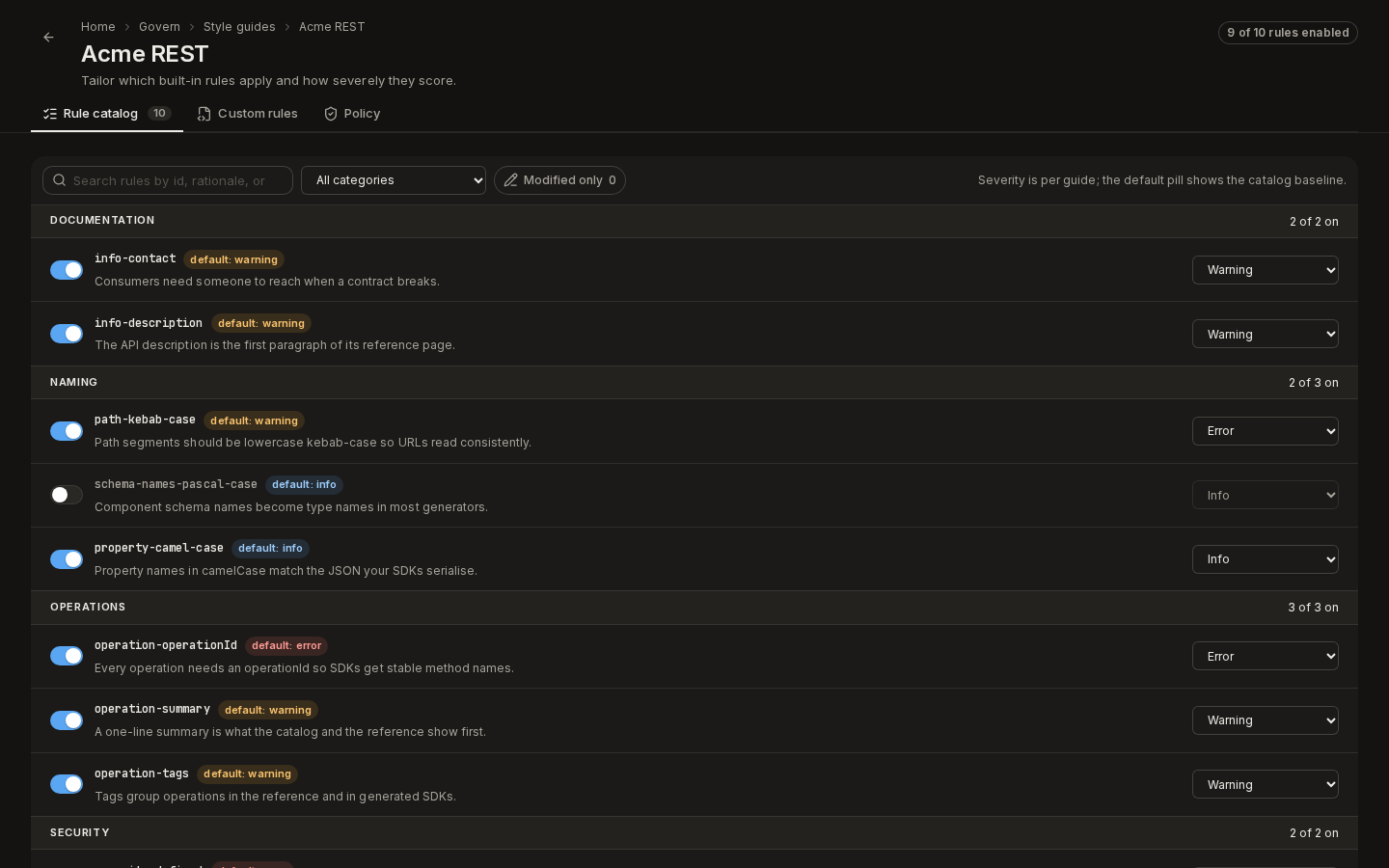Open severity dropdown for operation-tags
This screenshot has height=868, width=1389.
pos(1266,784)
